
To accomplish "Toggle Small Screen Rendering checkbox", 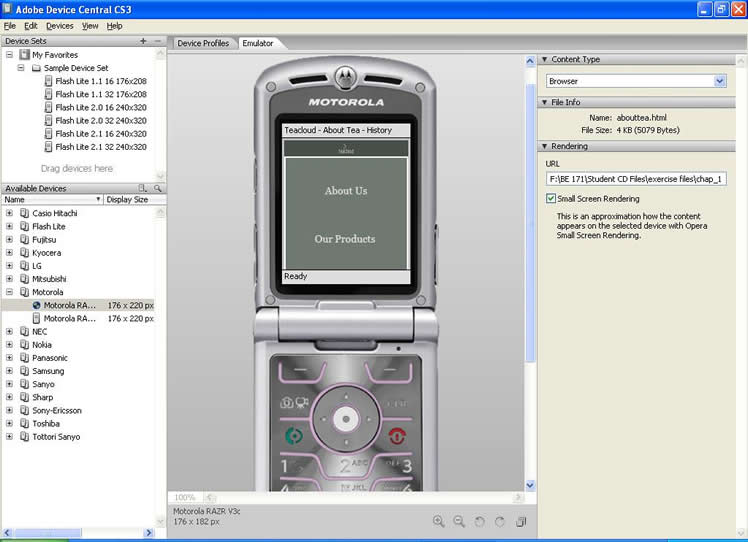I will 551,198.
